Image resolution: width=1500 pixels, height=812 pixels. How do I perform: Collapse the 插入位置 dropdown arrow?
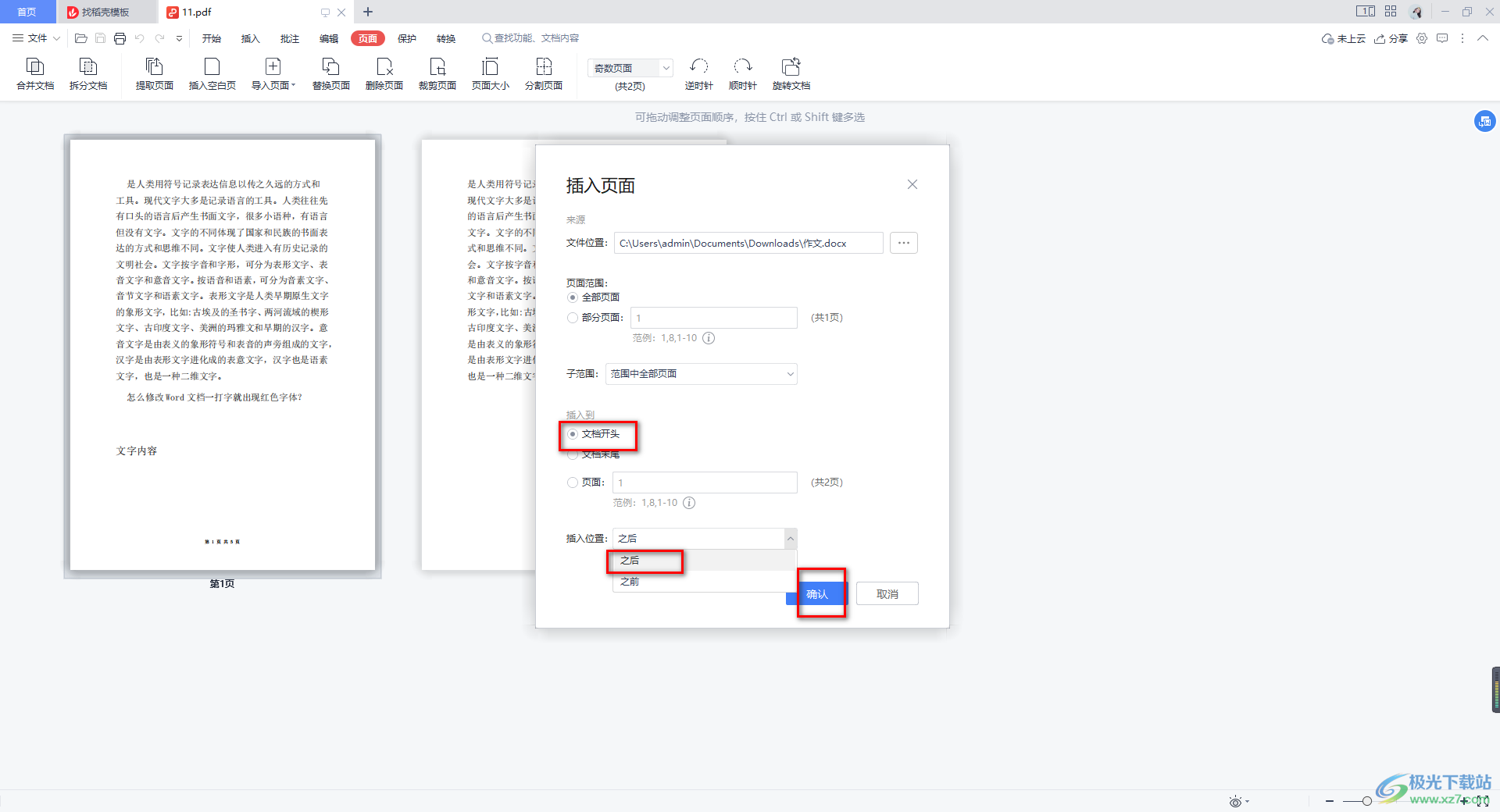791,539
